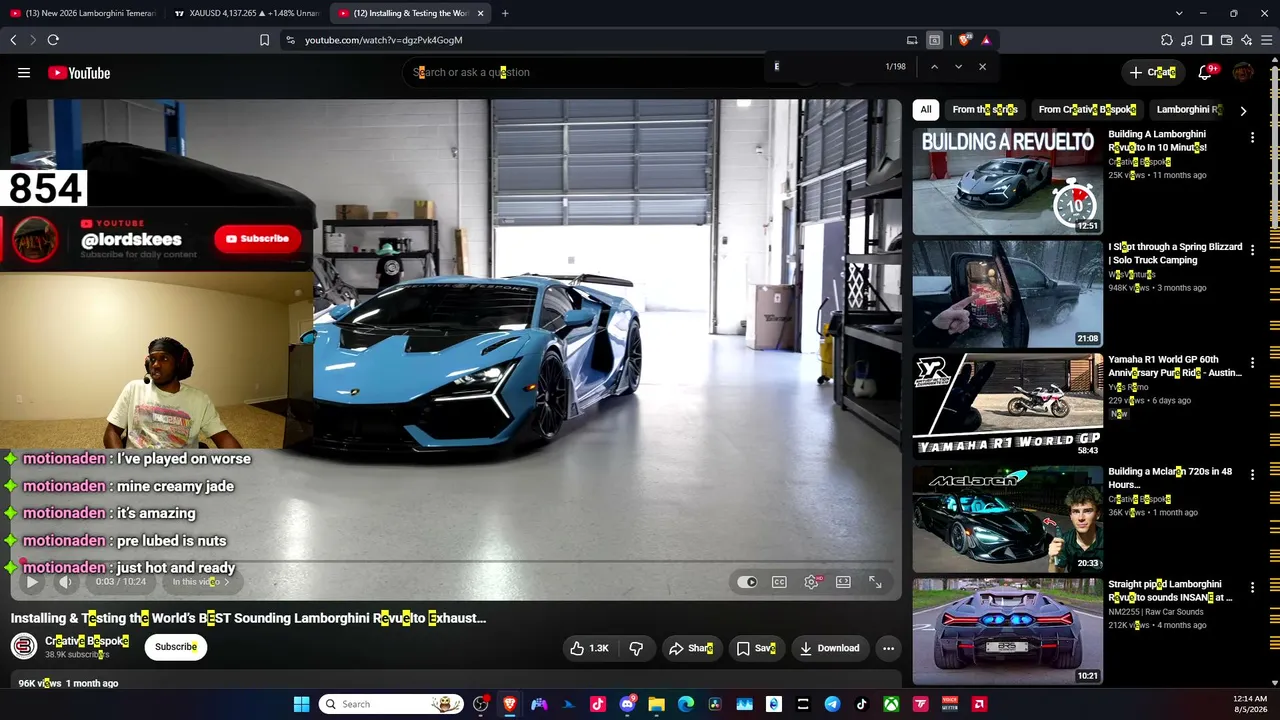Open Brave Rewards triangle icon
The image size is (1280, 720).
(986, 40)
